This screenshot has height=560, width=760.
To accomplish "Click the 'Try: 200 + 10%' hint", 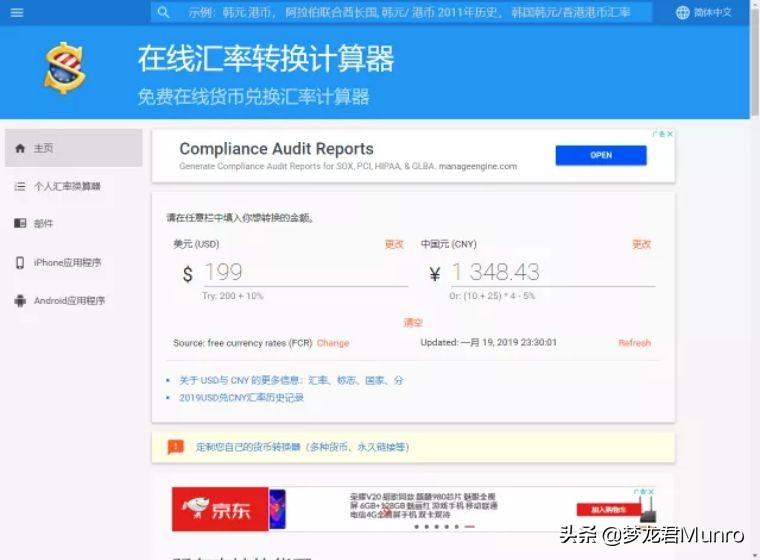I will coord(233,296).
